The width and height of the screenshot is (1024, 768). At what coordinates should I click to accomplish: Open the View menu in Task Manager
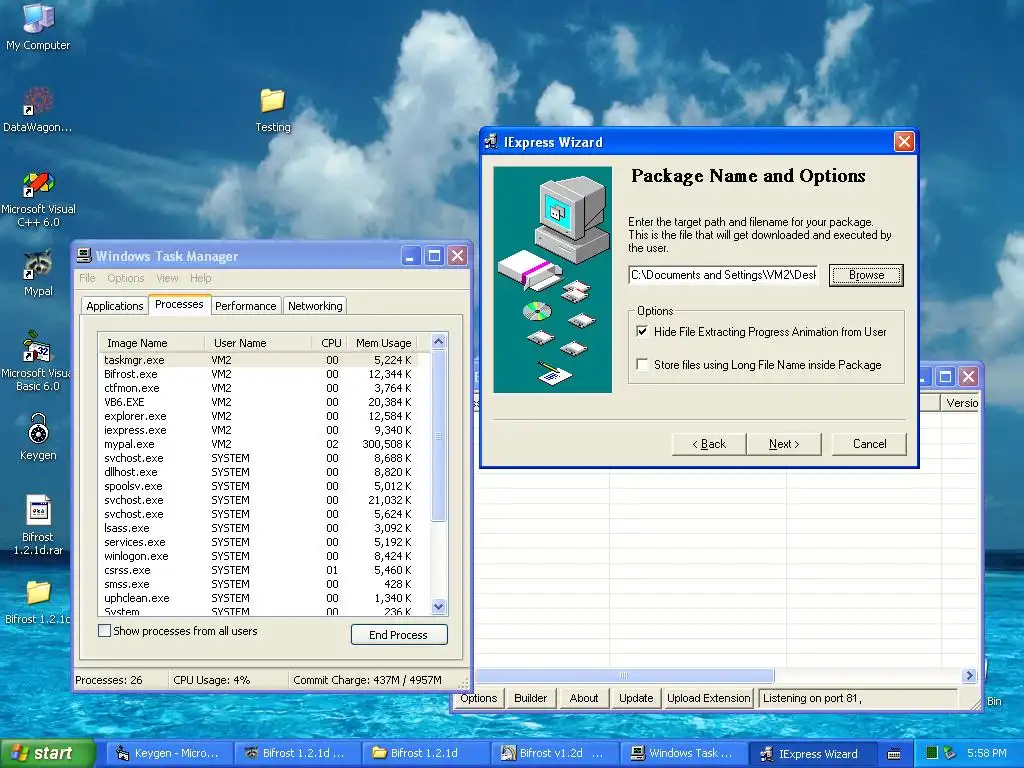click(167, 278)
